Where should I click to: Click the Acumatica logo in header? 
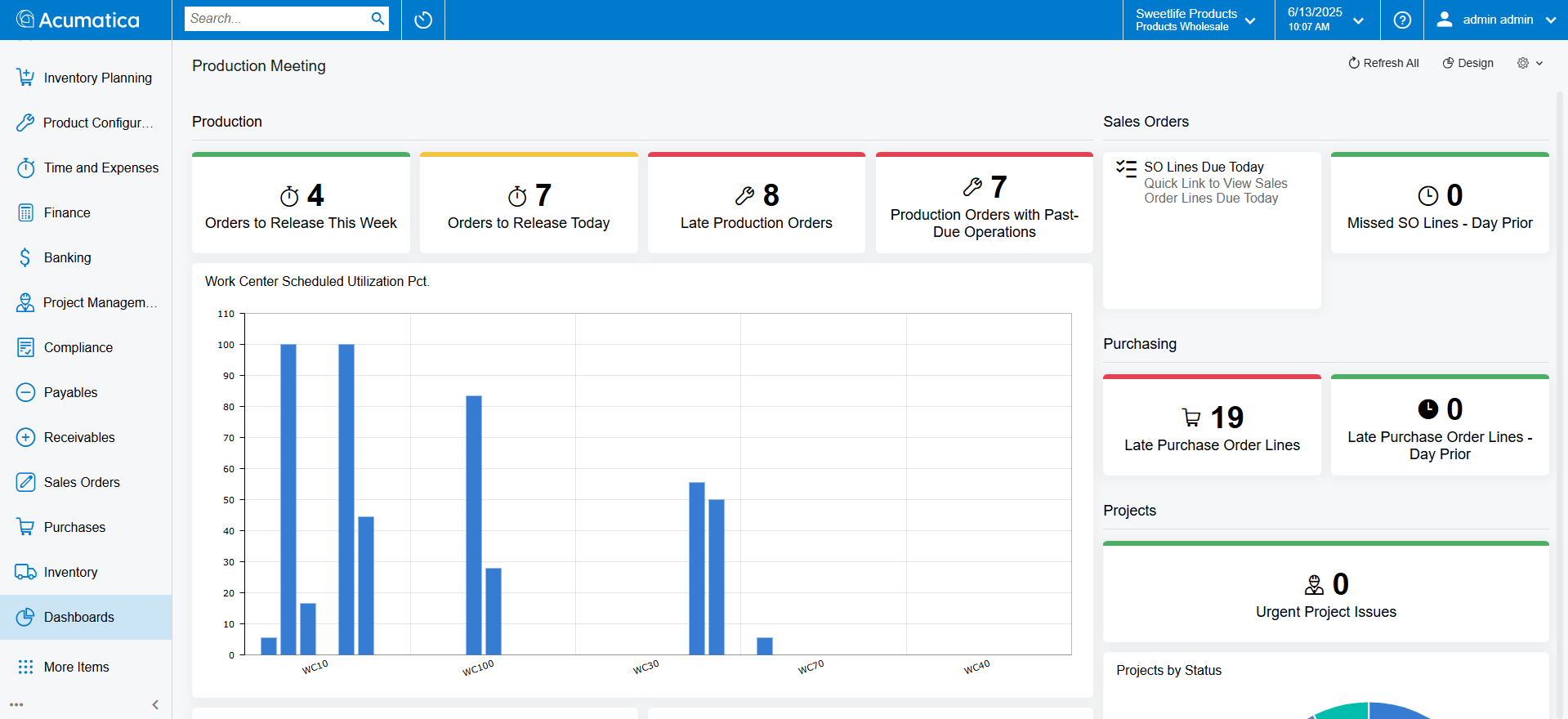[78, 20]
